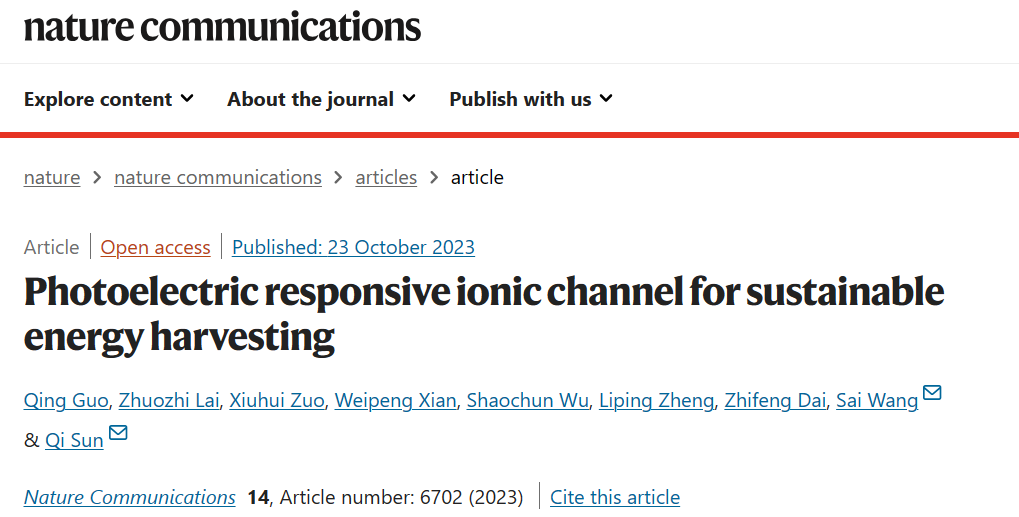Viewport: 1019px width, 517px height.
Task: Click Cite this article link
Action: click(x=615, y=498)
